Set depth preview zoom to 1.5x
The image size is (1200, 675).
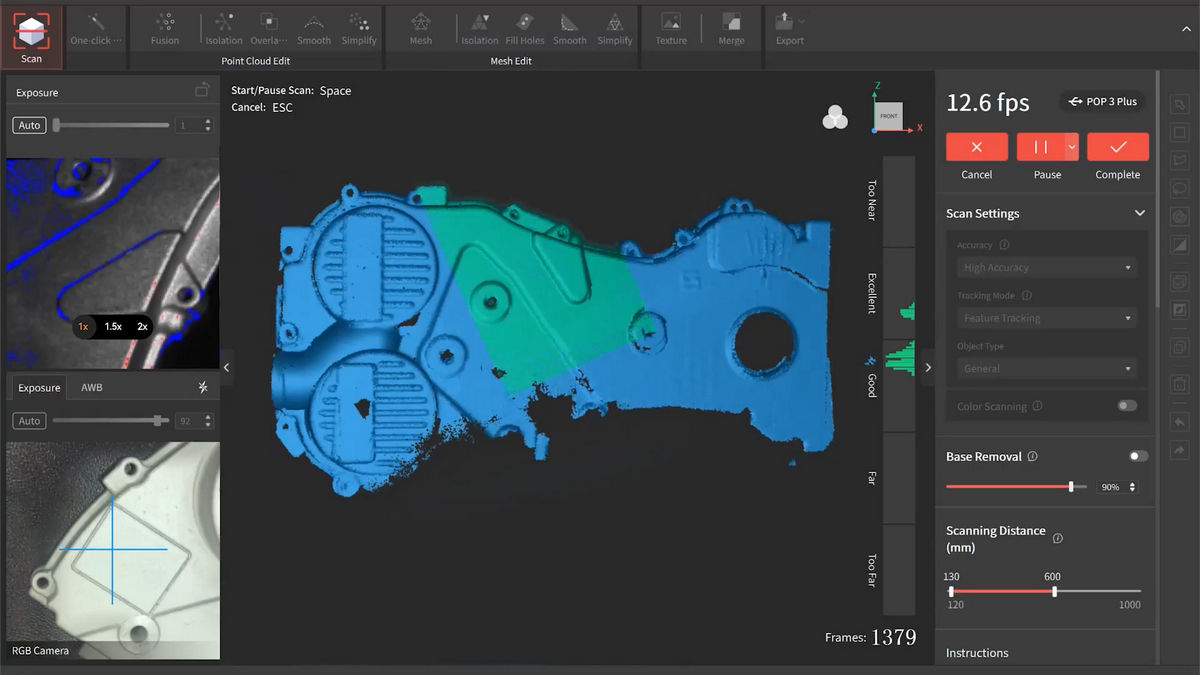113,326
